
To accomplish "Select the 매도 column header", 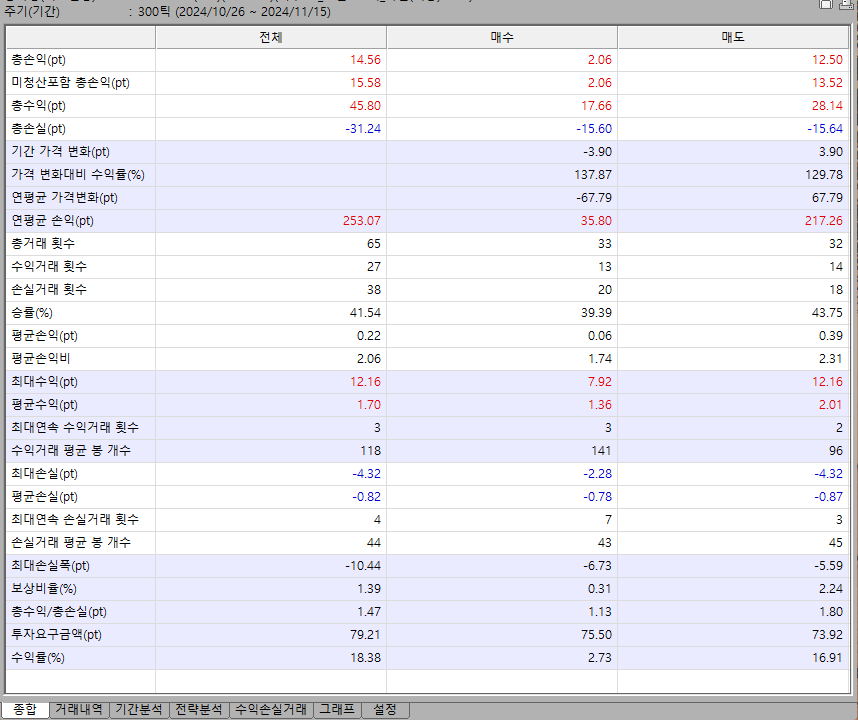I will [733, 37].
